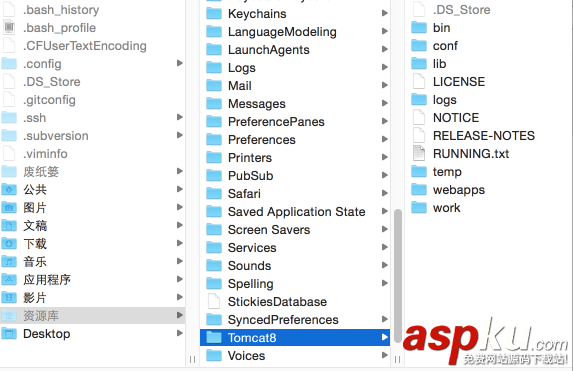573x371 pixels.
Task: Select the conf folder icon
Action: (x=419, y=46)
